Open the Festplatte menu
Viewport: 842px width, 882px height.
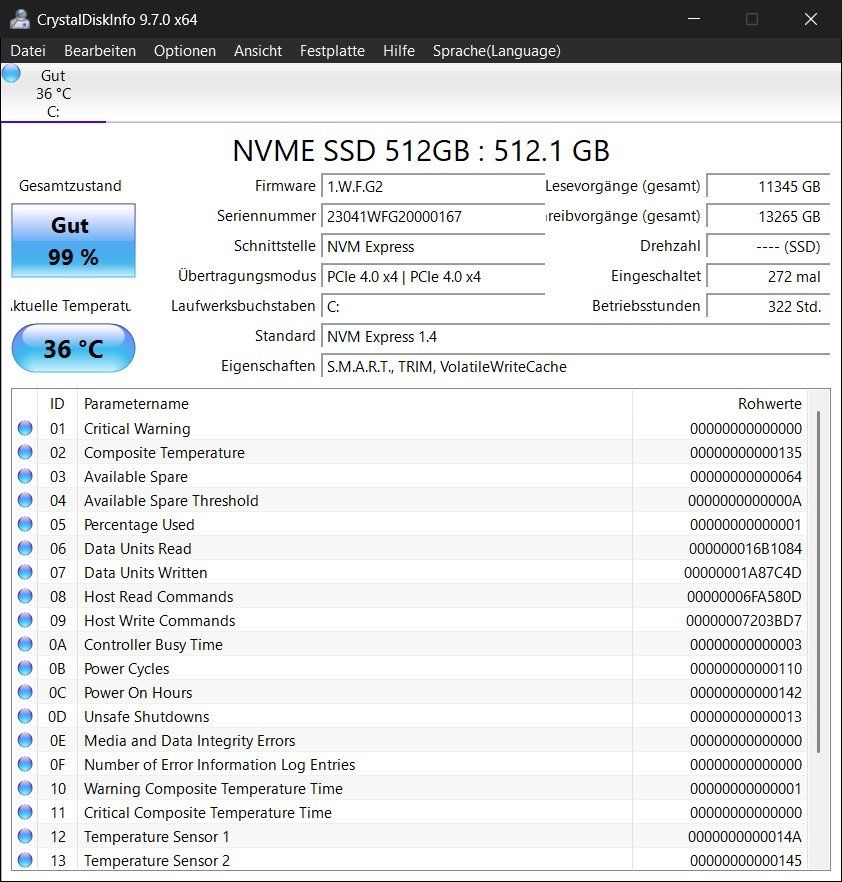(x=332, y=51)
